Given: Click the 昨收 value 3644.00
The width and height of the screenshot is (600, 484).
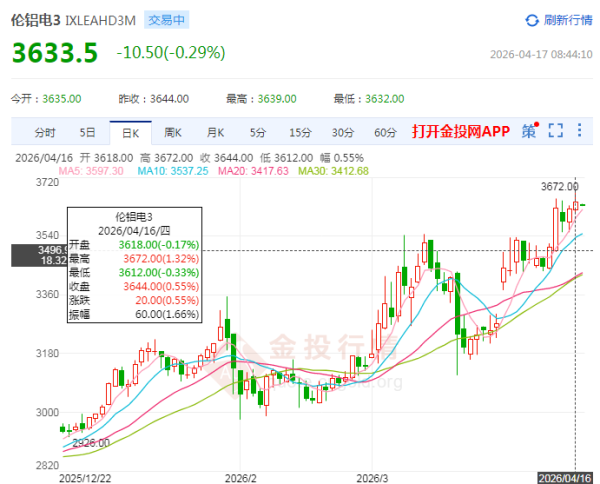Looking at the screenshot, I should [x=169, y=99].
